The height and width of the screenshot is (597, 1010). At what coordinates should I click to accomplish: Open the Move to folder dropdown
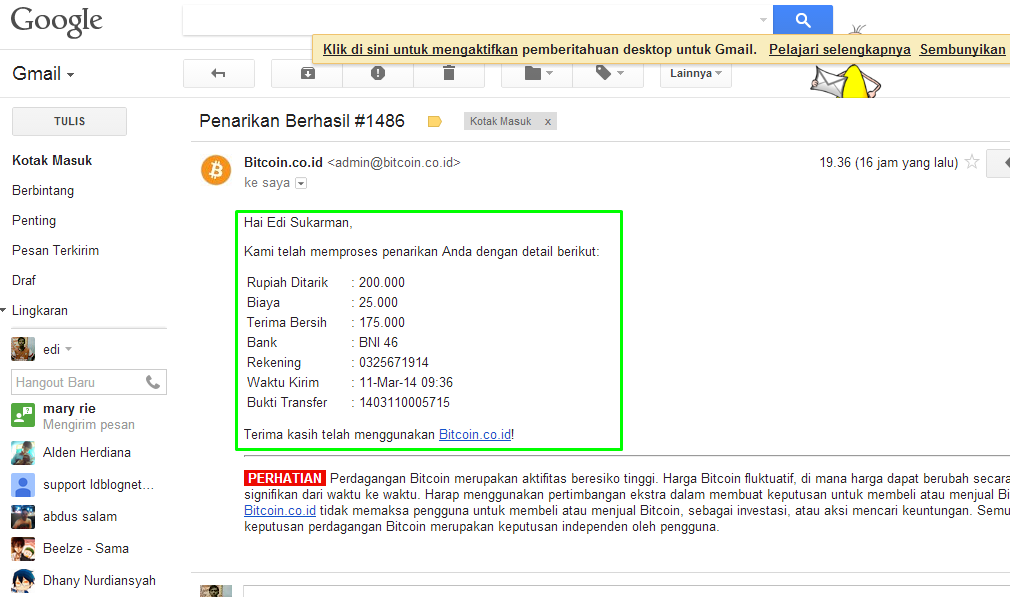(x=538, y=73)
